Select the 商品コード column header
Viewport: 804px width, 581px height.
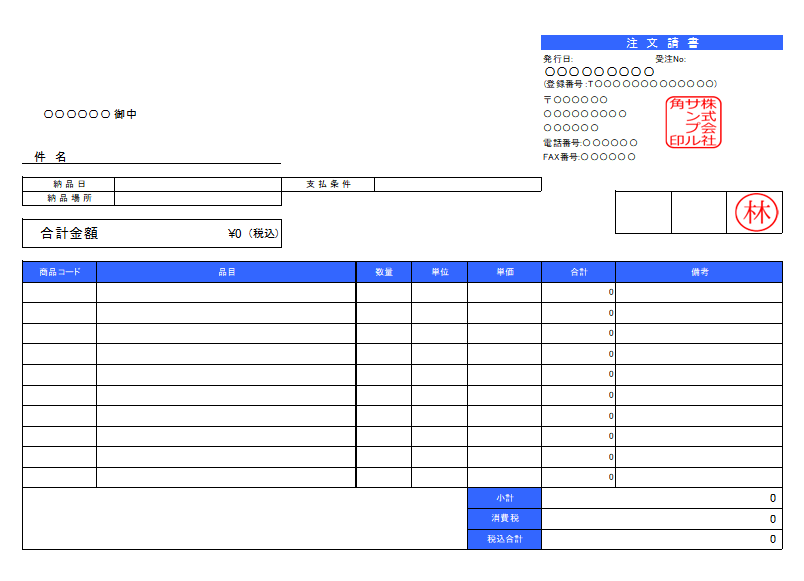point(59,272)
